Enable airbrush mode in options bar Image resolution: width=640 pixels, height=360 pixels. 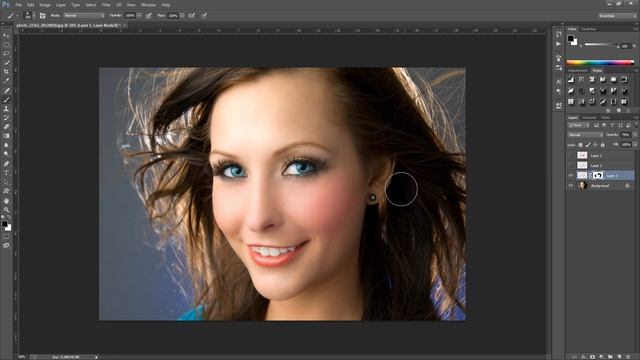click(x=192, y=16)
